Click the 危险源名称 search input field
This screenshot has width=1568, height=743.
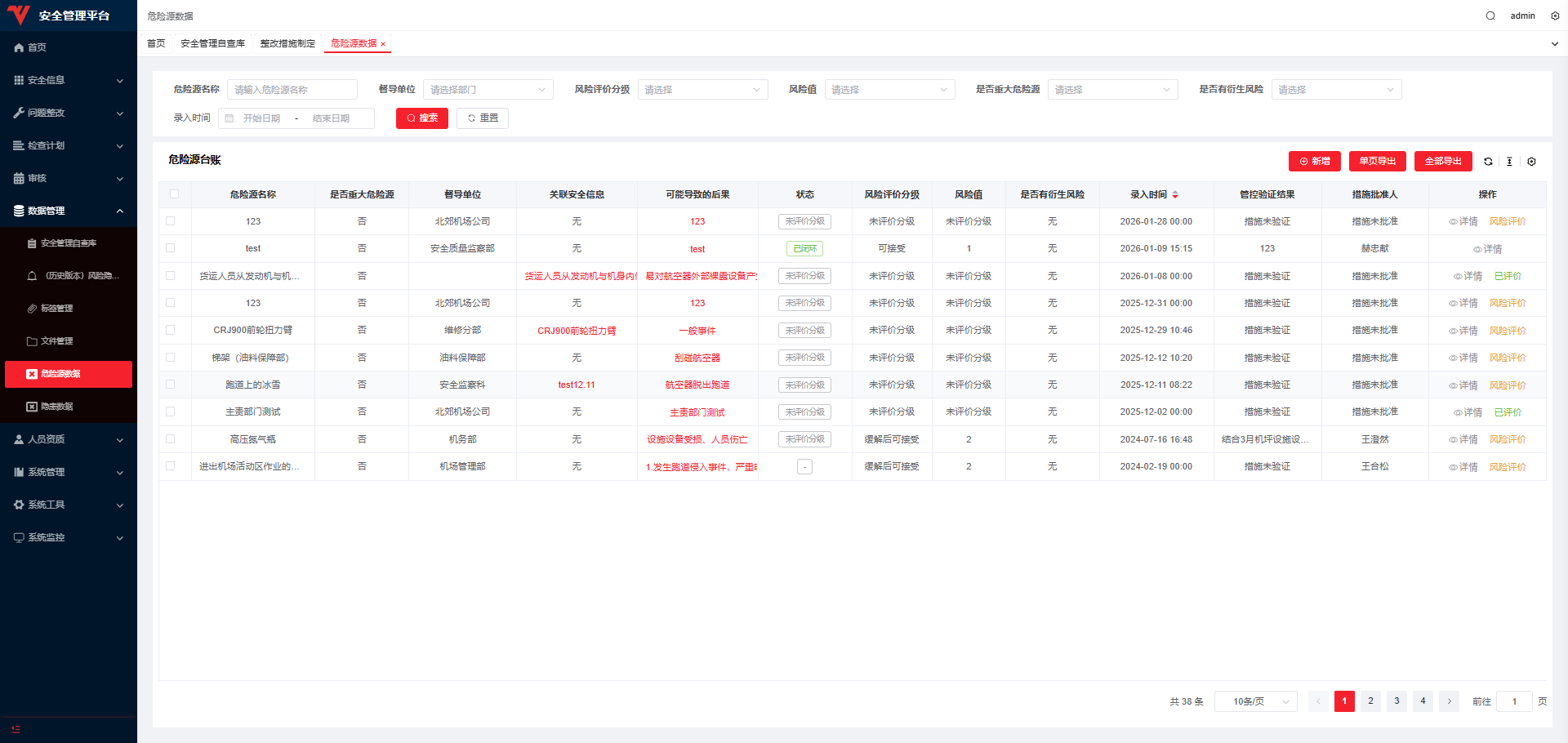[292, 90]
